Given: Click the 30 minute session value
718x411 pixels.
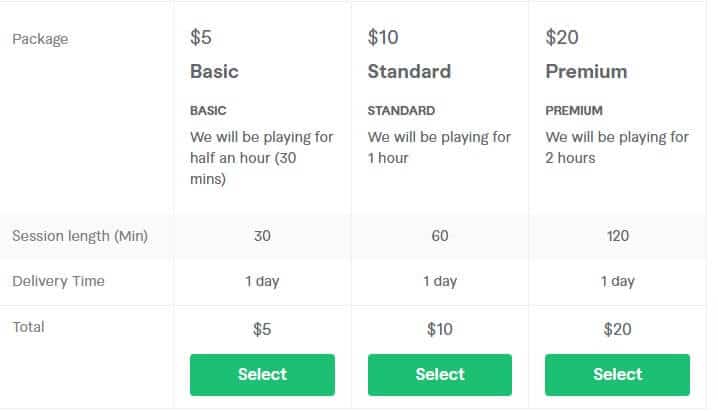Looking at the screenshot, I should coord(262,236).
